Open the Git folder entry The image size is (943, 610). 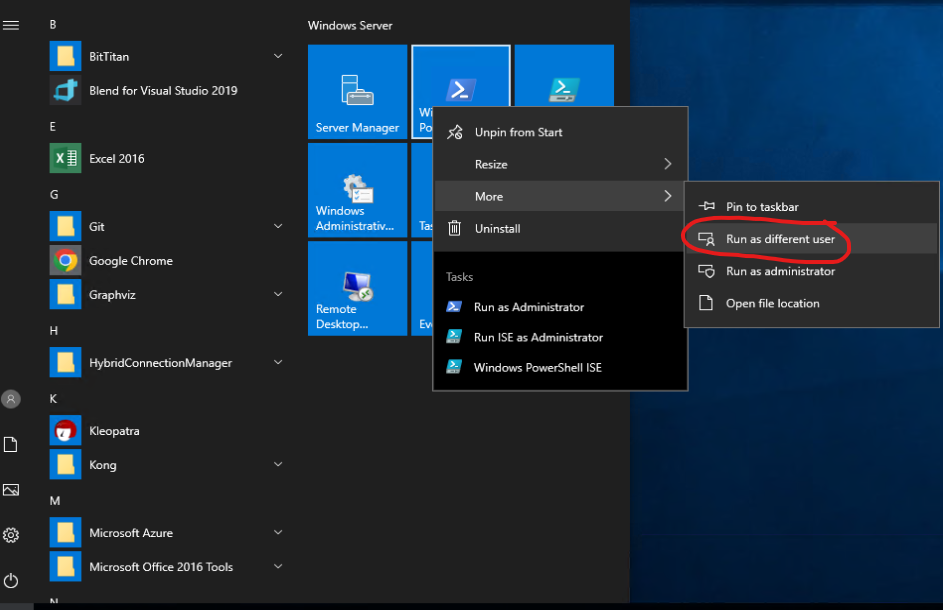pyautogui.click(x=165, y=227)
